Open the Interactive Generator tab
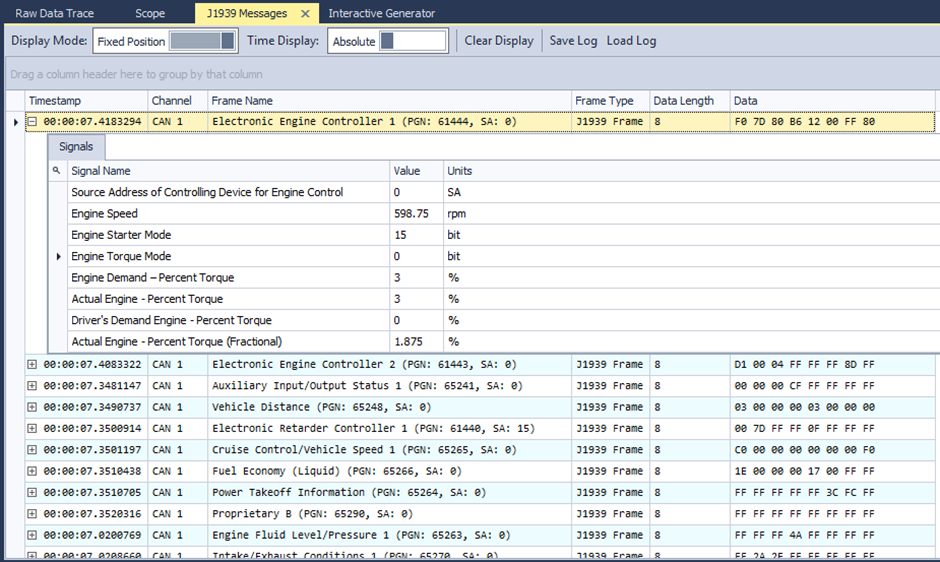 pos(381,13)
